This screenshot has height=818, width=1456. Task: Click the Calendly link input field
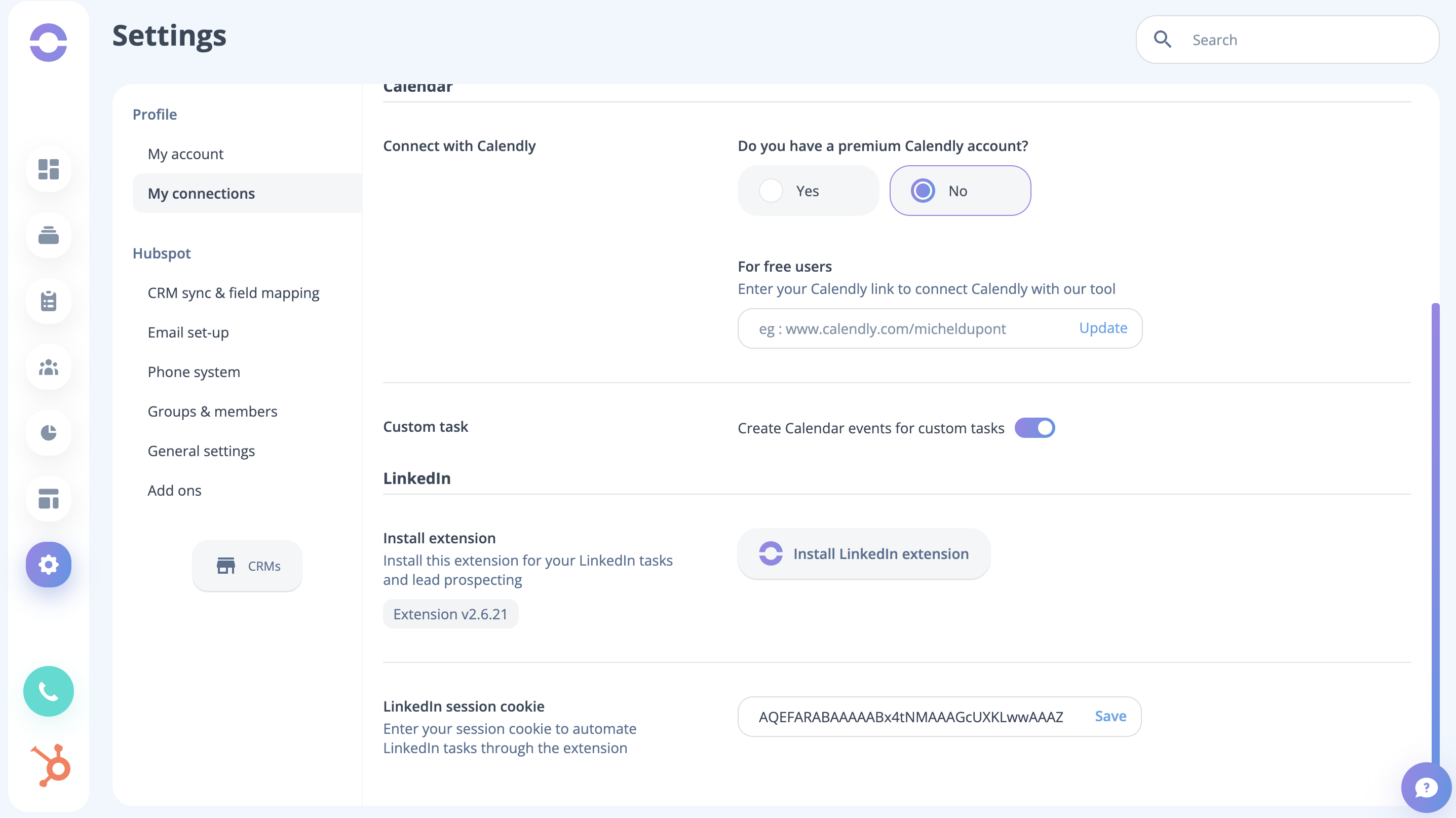pos(904,328)
